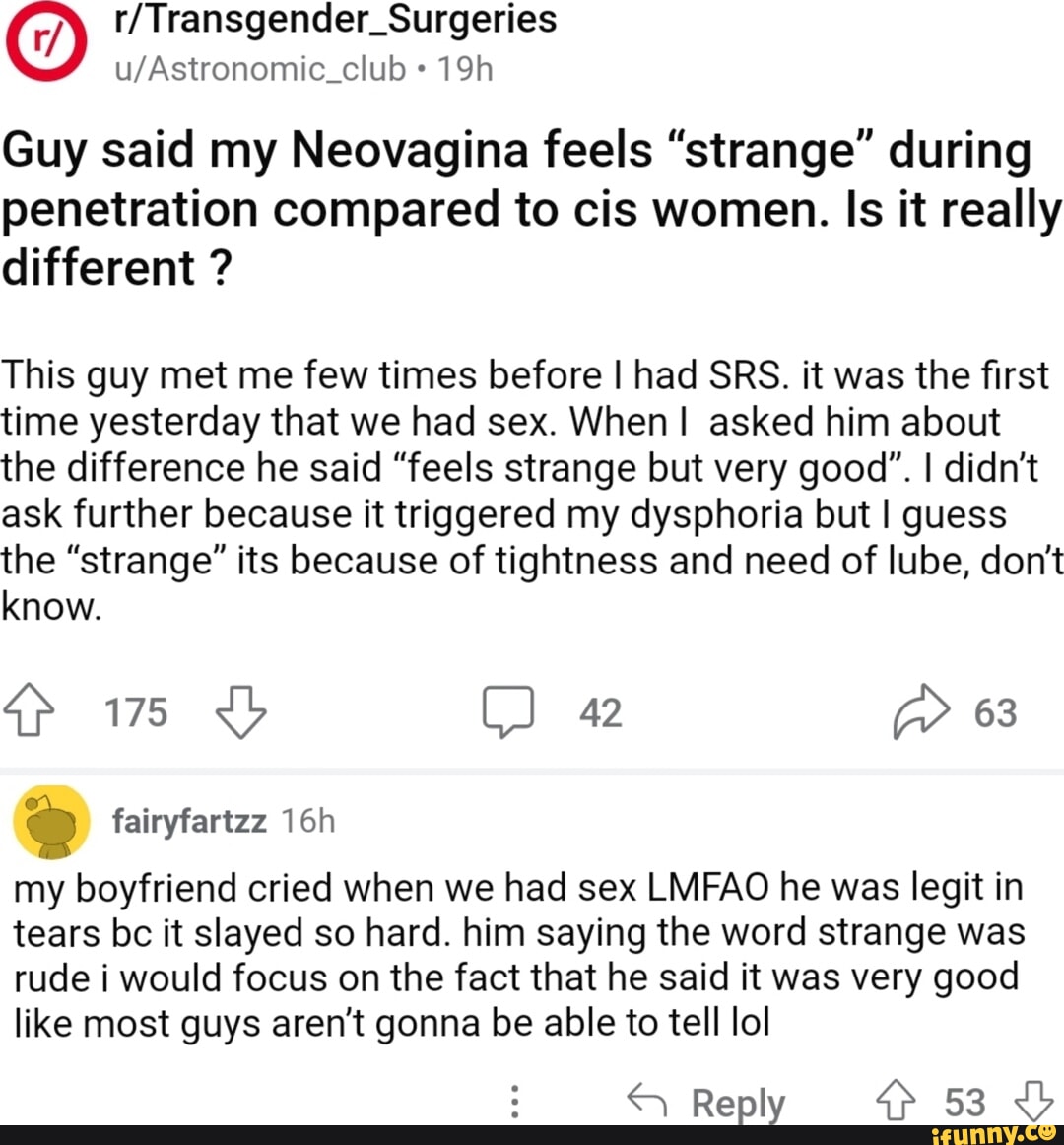Upvote fairyfartzz's comment
This screenshot has height=1145, width=1064.
pyautogui.click(x=897, y=1102)
